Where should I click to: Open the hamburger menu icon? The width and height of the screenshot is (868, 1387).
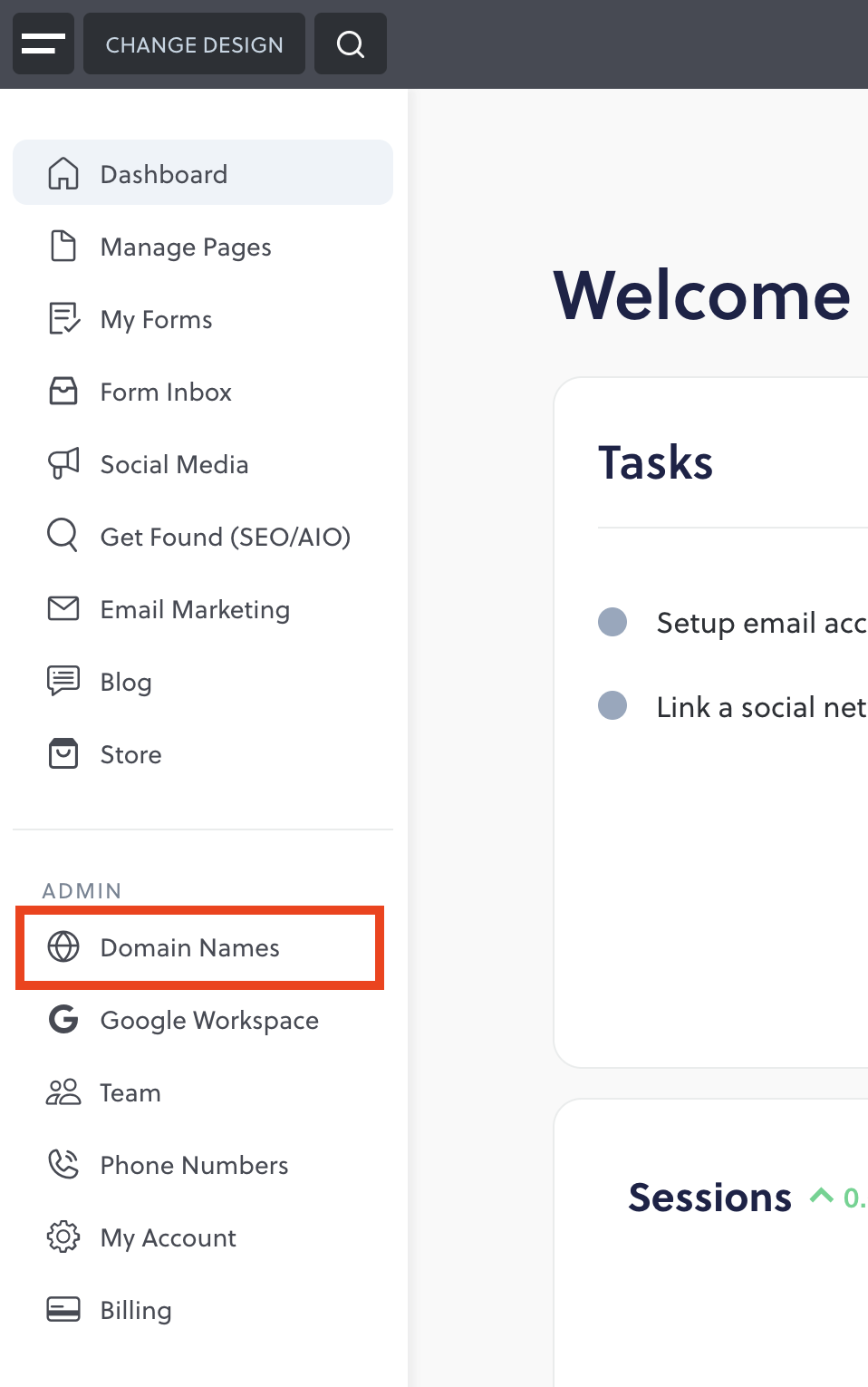tap(43, 44)
